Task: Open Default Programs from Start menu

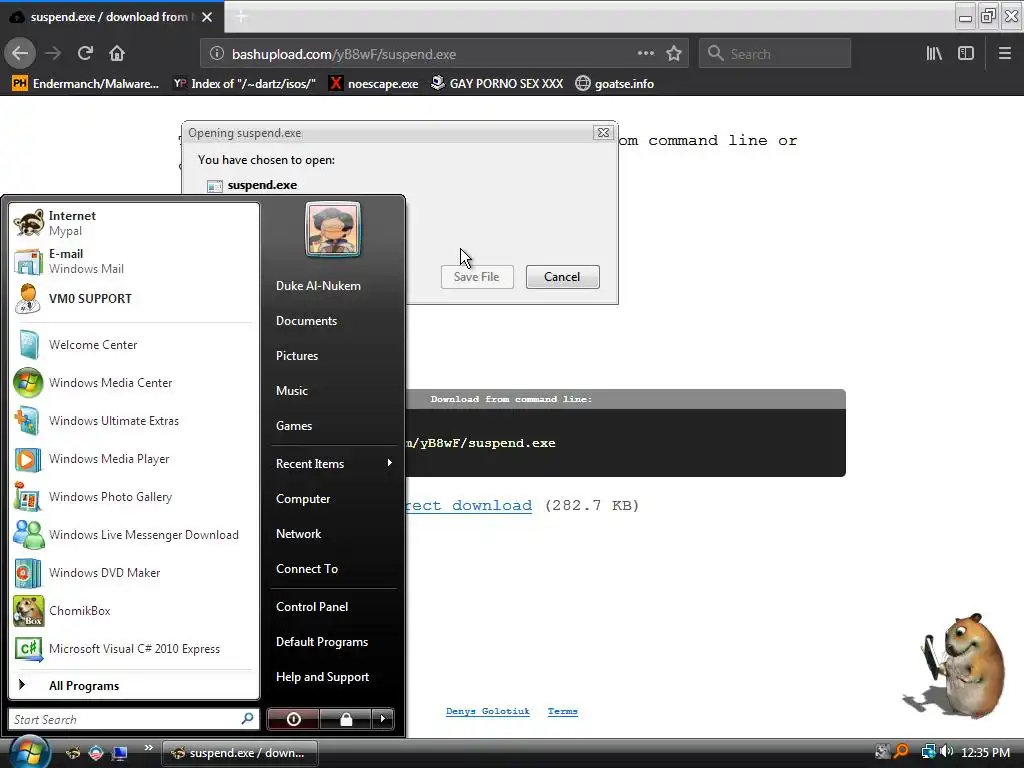Action: coord(333,642)
